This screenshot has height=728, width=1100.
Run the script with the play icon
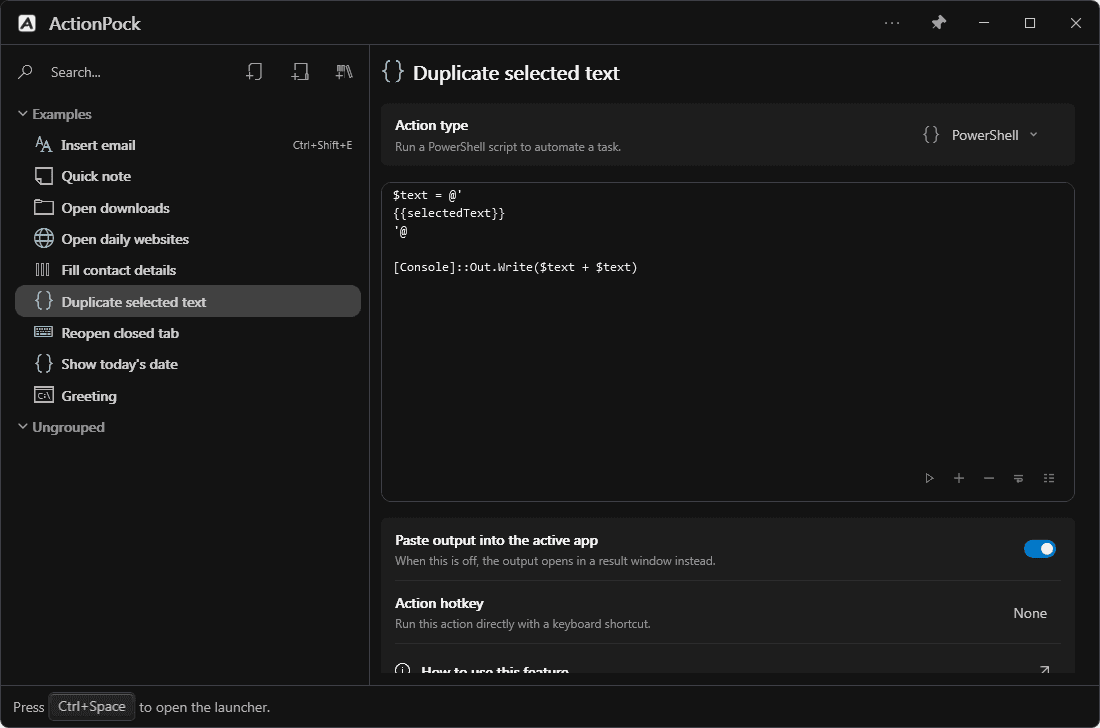(x=929, y=478)
